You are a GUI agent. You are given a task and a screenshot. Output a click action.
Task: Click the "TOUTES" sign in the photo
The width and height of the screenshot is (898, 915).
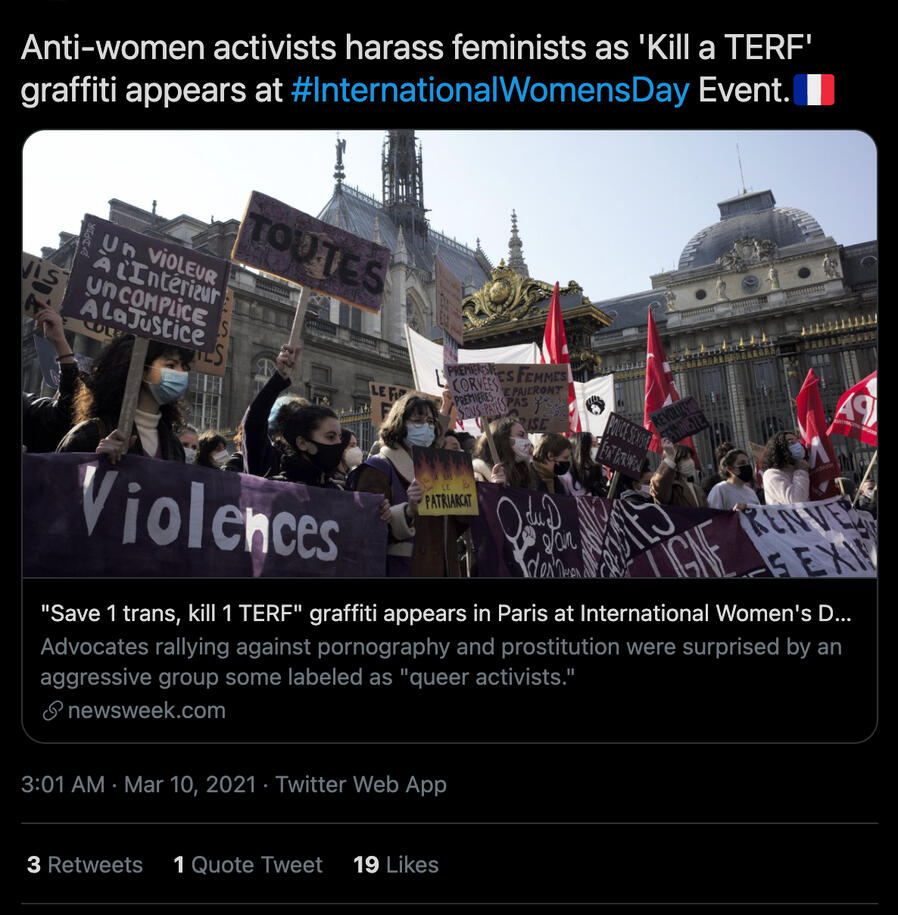(311, 252)
